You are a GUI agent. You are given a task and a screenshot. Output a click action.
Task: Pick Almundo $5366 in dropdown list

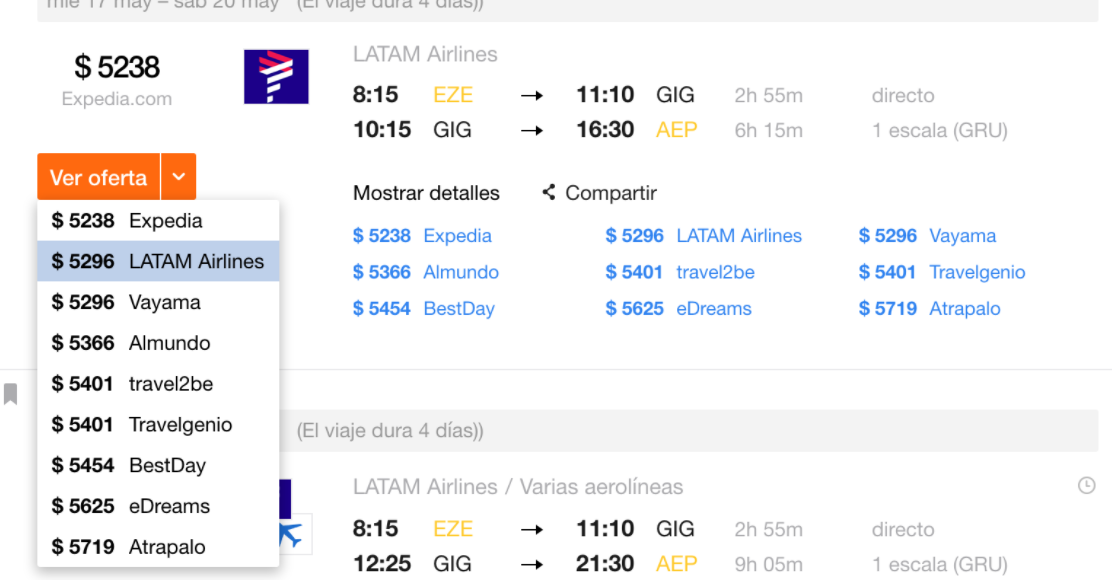[158, 343]
